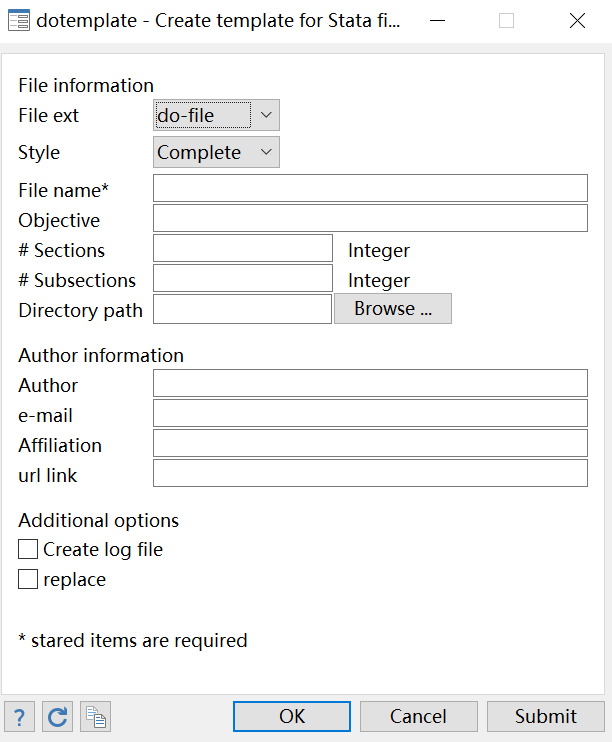Click the # Subsections input box
This screenshot has width=612, height=742.
tap(243, 278)
